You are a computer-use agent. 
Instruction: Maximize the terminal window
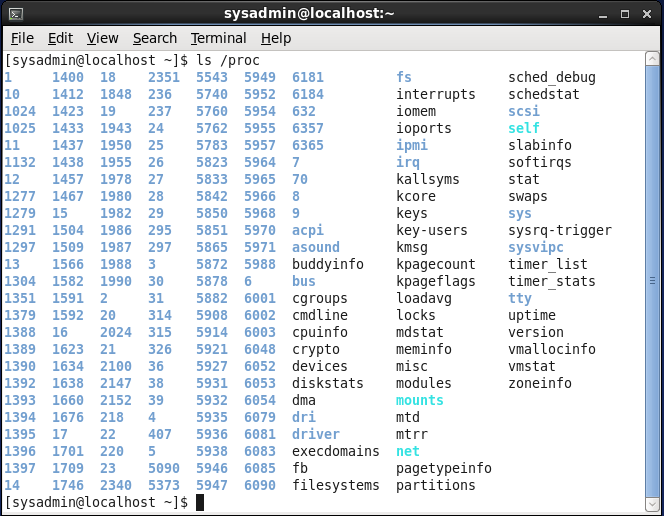pos(625,14)
